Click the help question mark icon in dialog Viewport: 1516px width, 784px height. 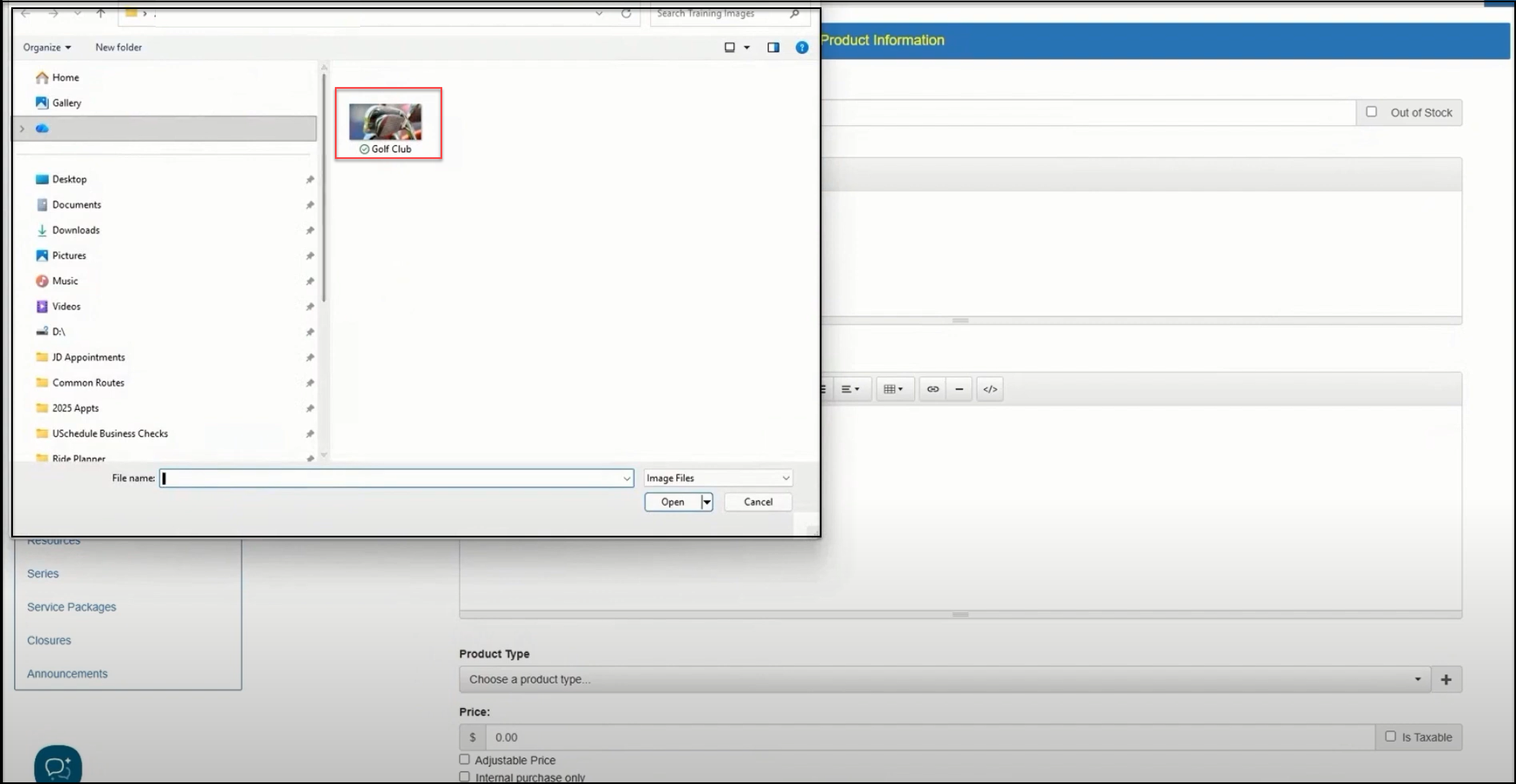tap(802, 47)
